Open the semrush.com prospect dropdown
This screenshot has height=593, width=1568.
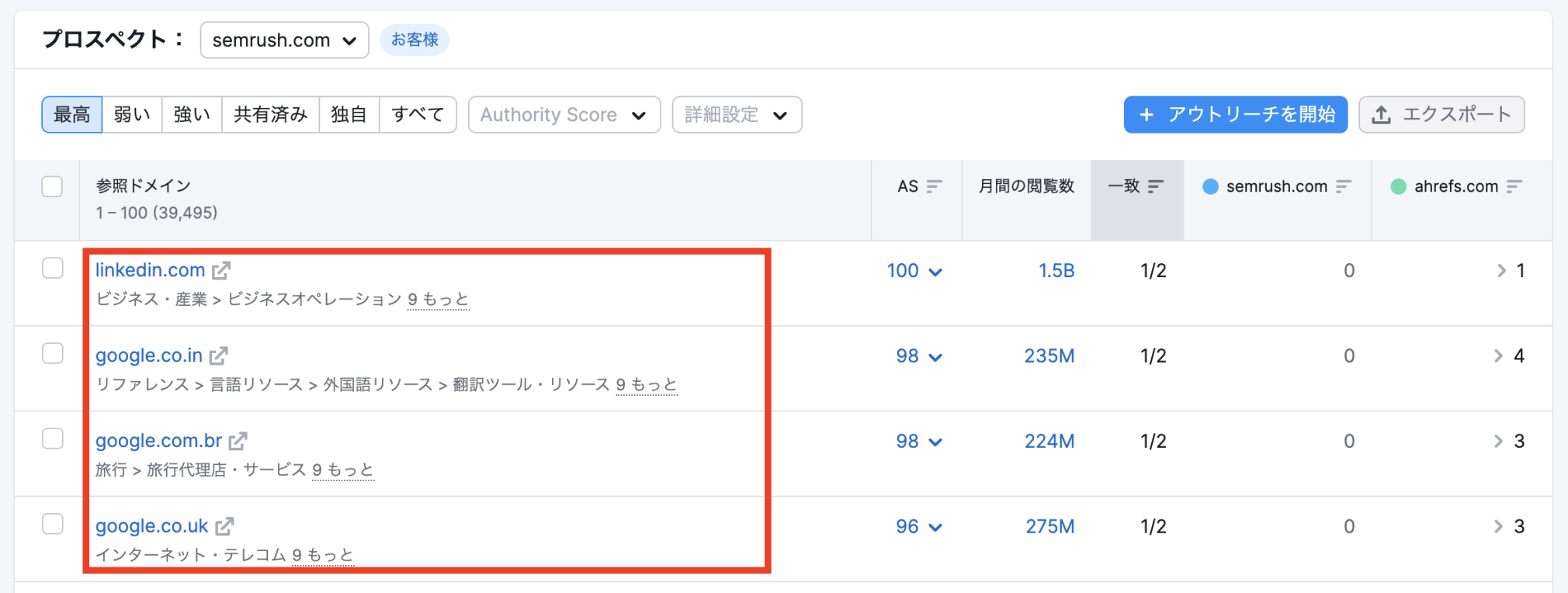click(x=284, y=40)
